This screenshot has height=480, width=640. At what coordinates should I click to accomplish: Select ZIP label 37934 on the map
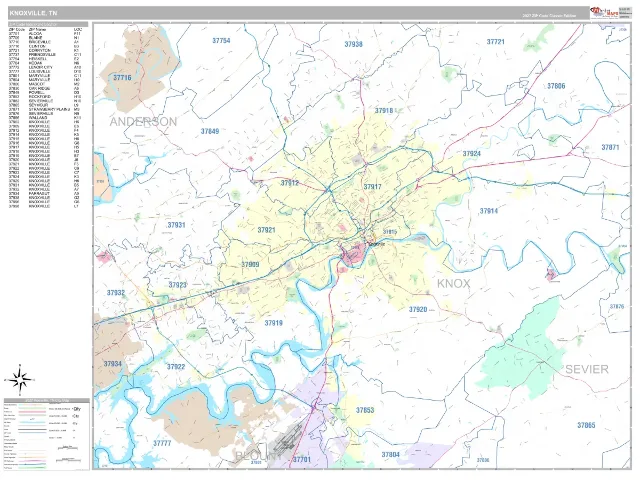tap(112, 364)
